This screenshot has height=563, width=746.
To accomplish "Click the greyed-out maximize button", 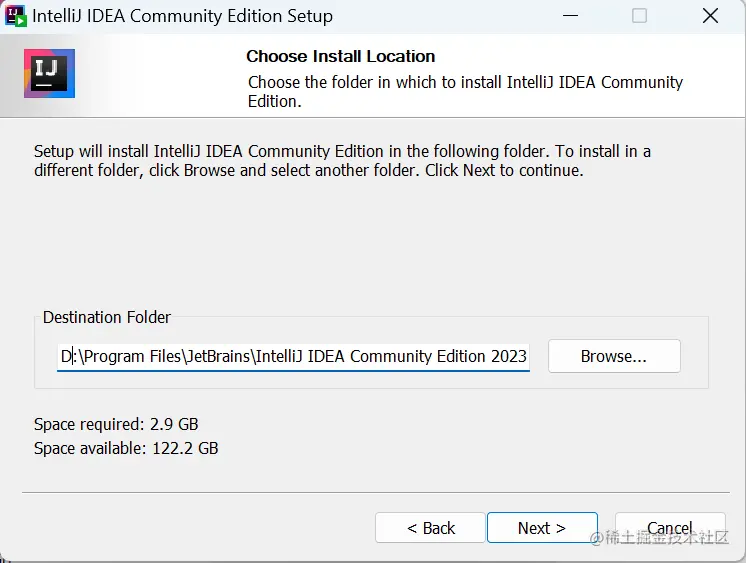I will click(639, 16).
